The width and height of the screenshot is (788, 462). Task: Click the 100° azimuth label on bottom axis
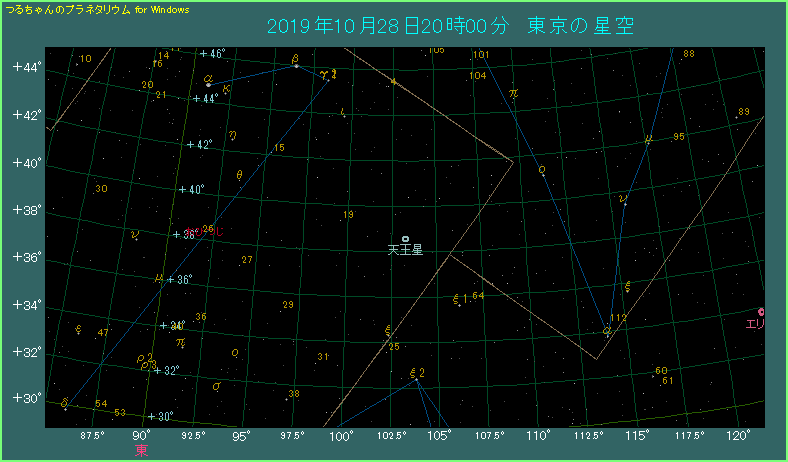coord(342,435)
